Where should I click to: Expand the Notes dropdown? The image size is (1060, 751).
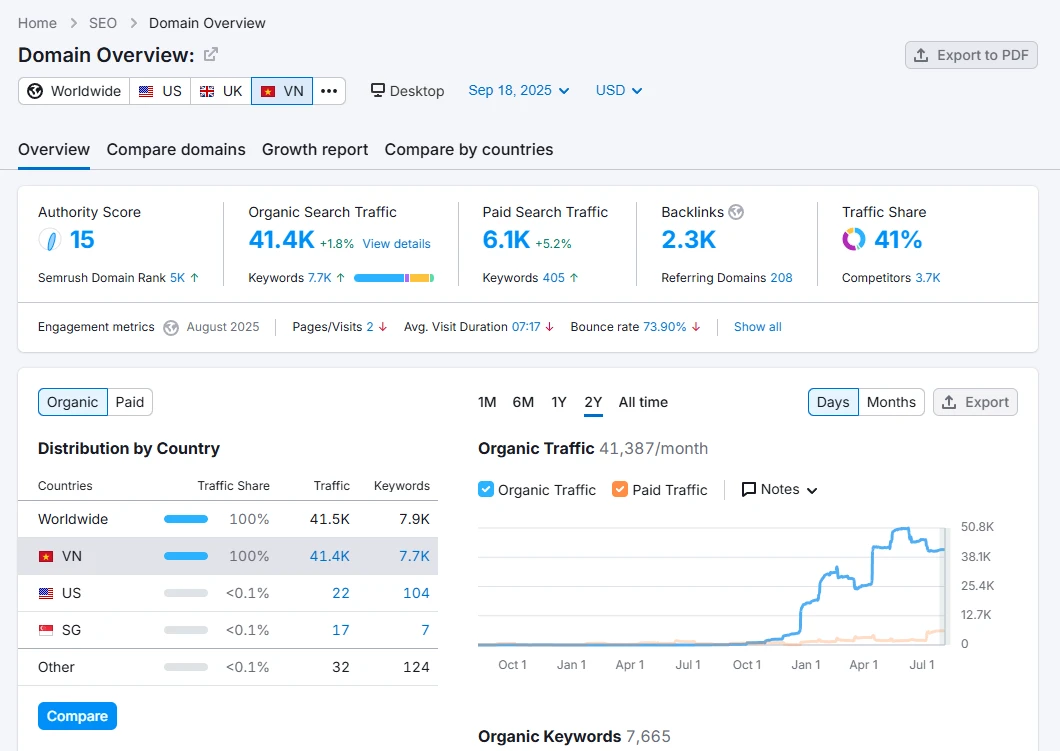tap(780, 490)
